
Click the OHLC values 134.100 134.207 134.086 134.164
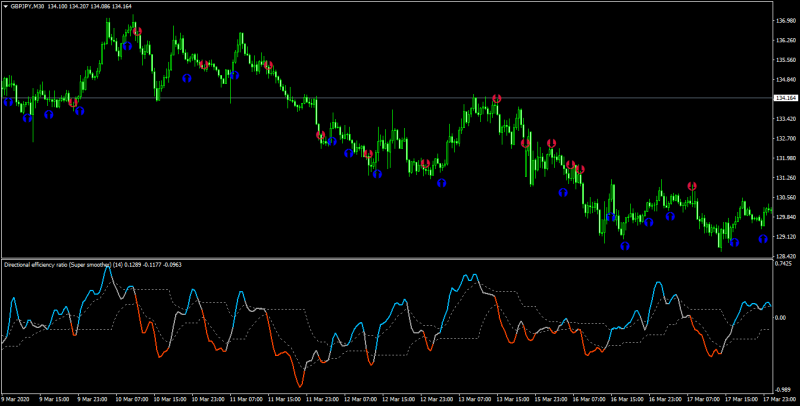(x=90, y=7)
